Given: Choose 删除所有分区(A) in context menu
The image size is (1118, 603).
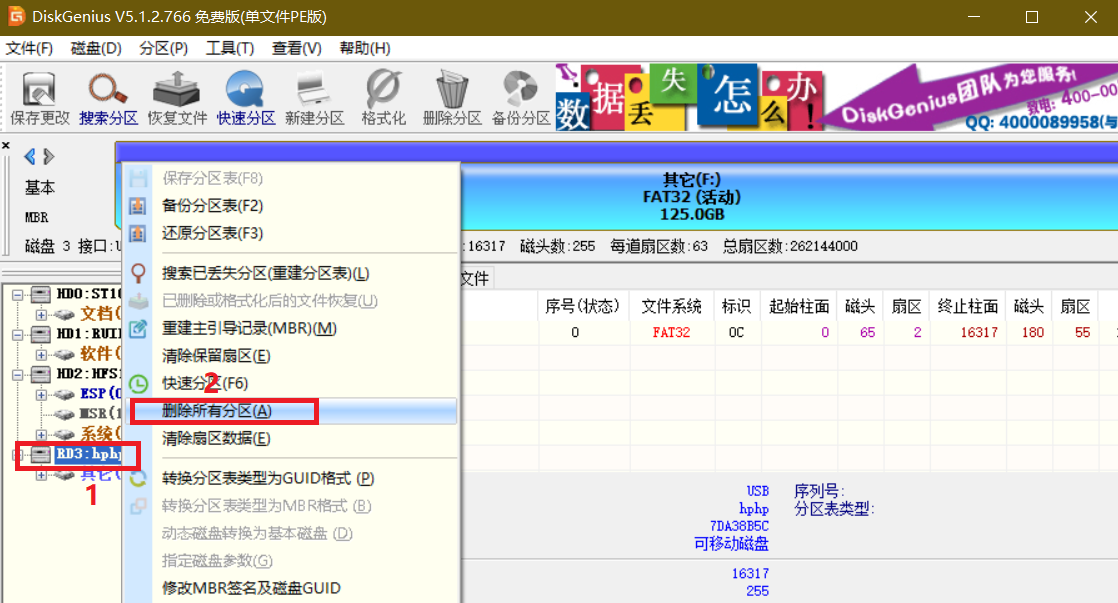Looking at the screenshot, I should (217, 411).
